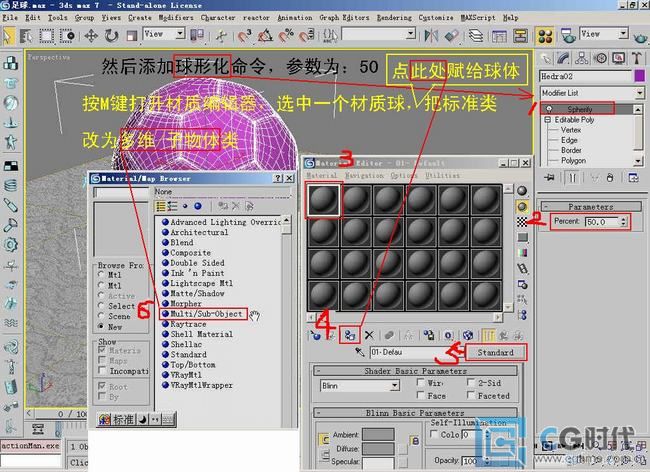Select the Spherify modifier in stack
The height and width of the screenshot is (472, 650).
coord(579,109)
